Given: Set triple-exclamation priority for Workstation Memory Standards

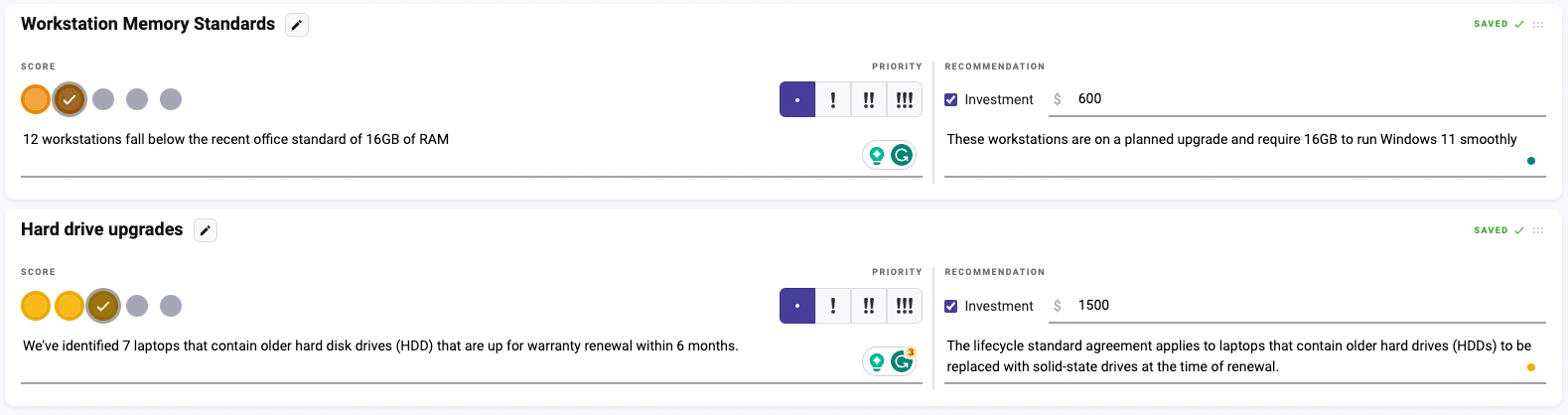Looking at the screenshot, I should (905, 99).
